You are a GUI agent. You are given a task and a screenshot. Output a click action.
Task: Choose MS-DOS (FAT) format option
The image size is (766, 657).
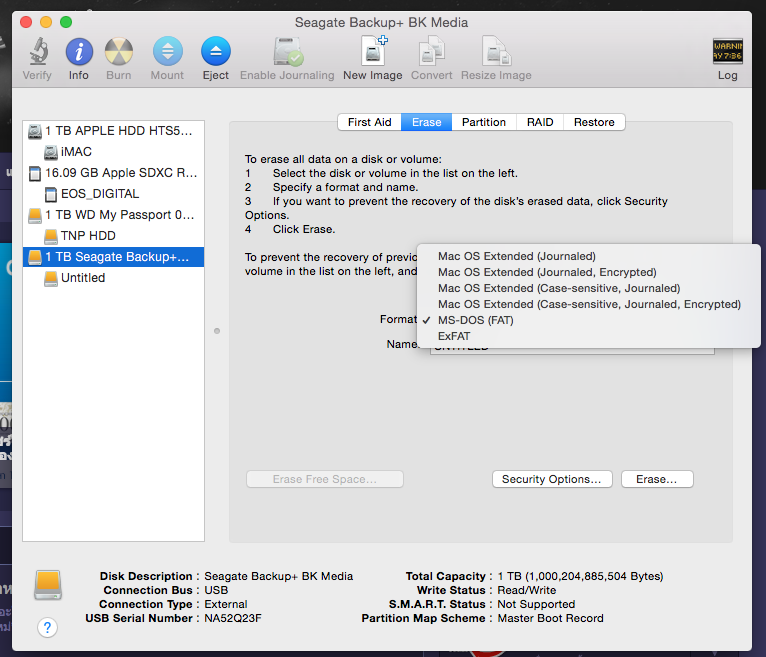[589, 320]
